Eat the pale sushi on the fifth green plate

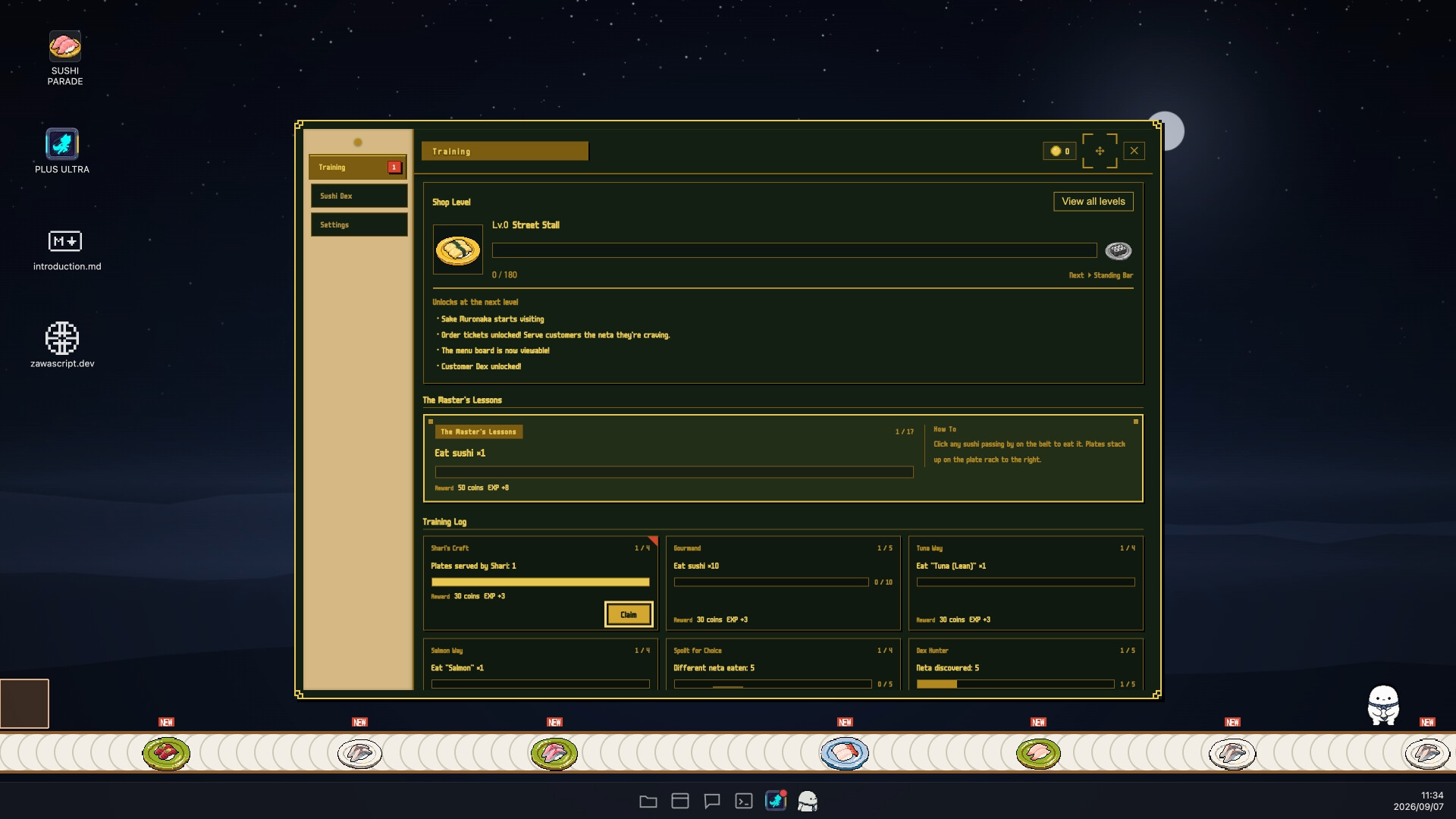(1038, 753)
